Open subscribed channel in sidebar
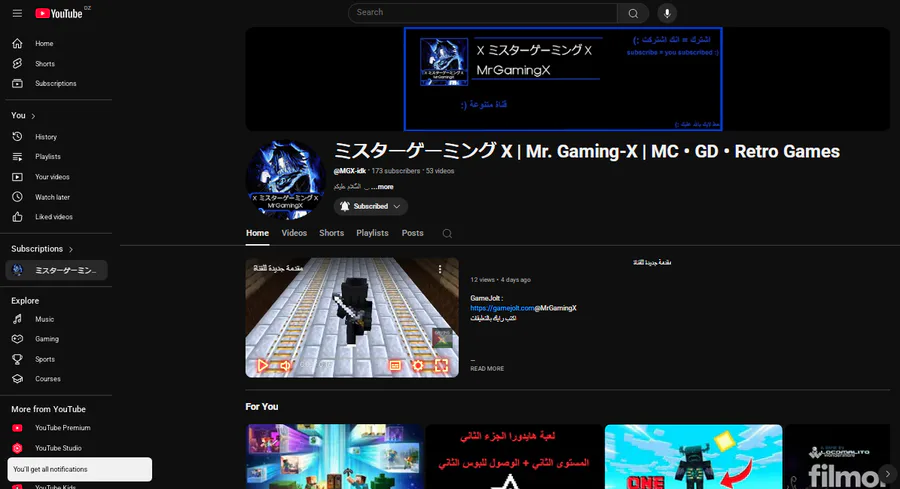Viewport: 900px width, 489px height. point(56,270)
